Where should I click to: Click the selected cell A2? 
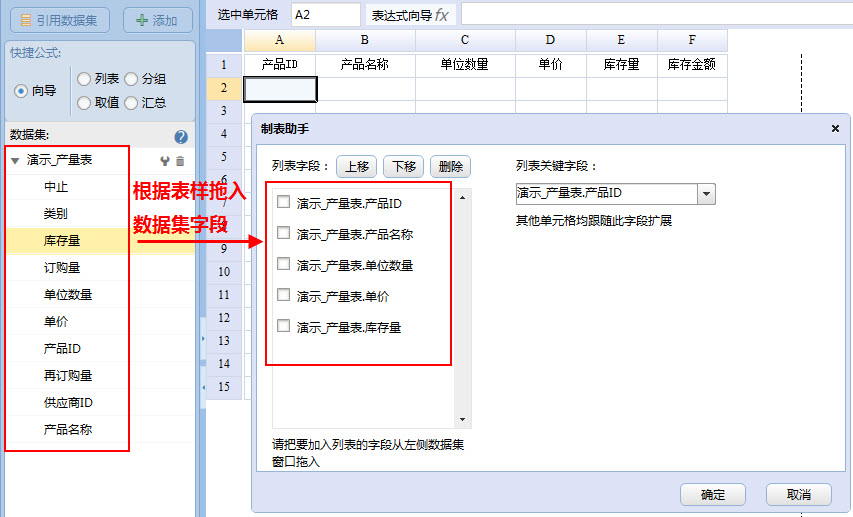click(280, 89)
